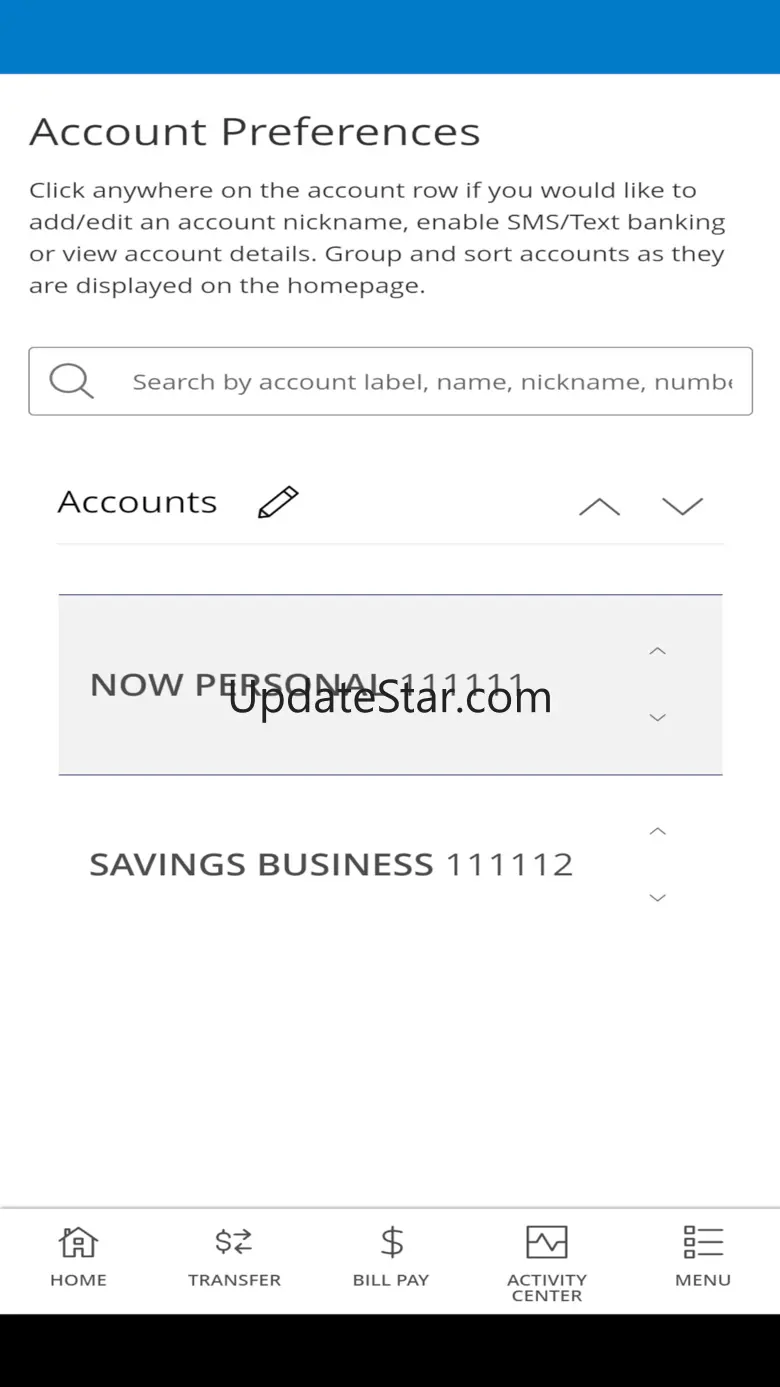Click the Account Preferences page title
This screenshot has height=1387, width=780.
pos(255,132)
